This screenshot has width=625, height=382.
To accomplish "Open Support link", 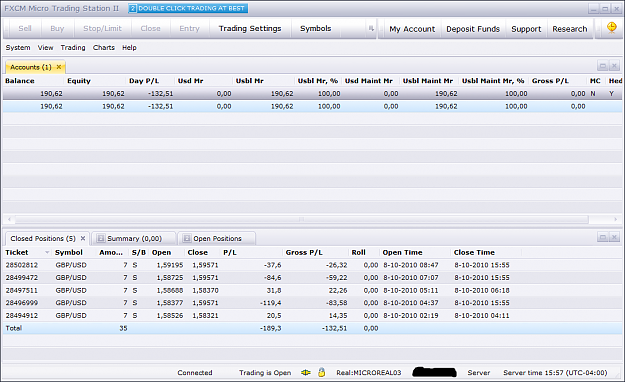I will (526, 29).
